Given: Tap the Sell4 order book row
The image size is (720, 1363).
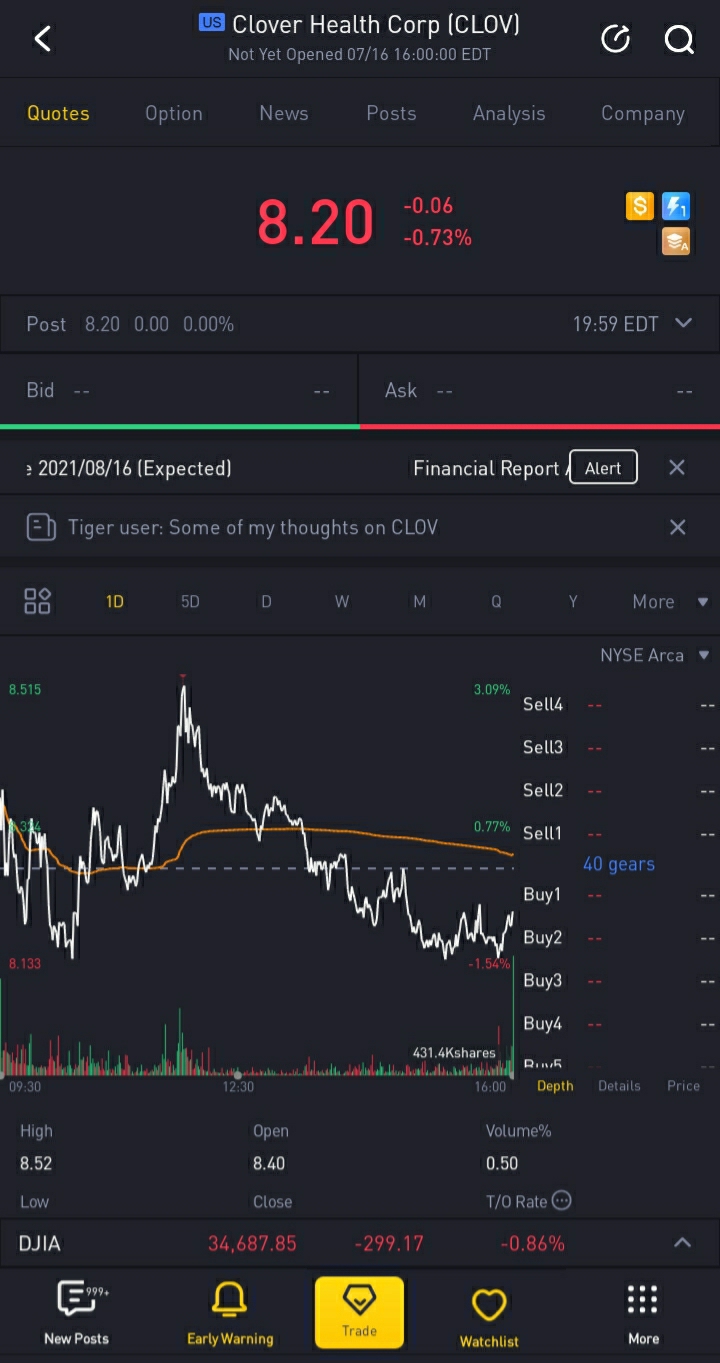Looking at the screenshot, I should click(619, 704).
